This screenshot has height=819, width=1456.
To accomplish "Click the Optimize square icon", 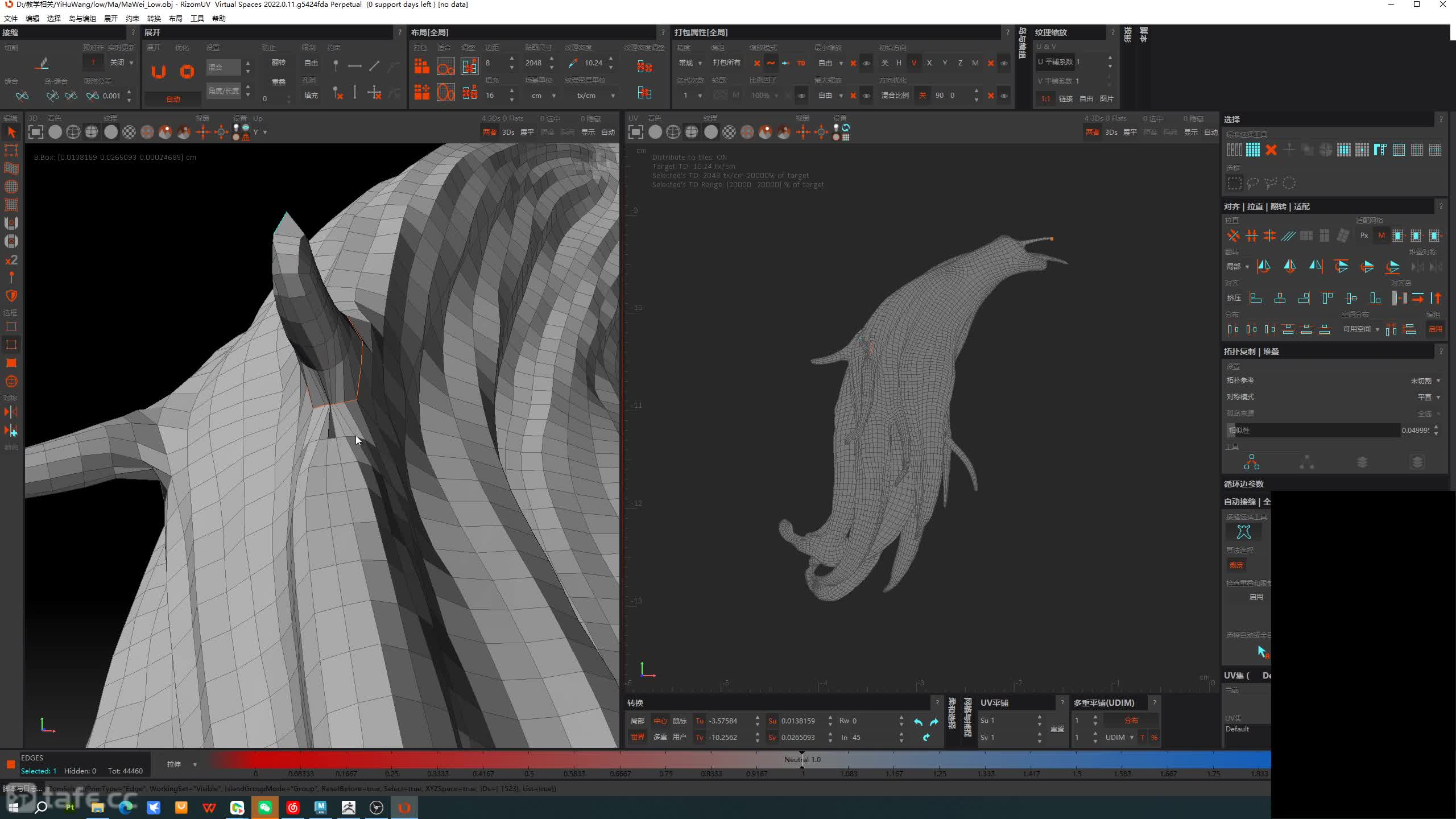I will point(187,72).
